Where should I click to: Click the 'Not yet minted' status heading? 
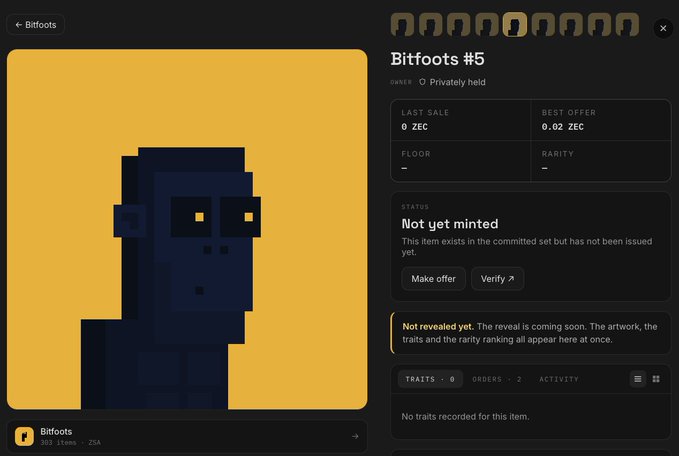point(449,224)
